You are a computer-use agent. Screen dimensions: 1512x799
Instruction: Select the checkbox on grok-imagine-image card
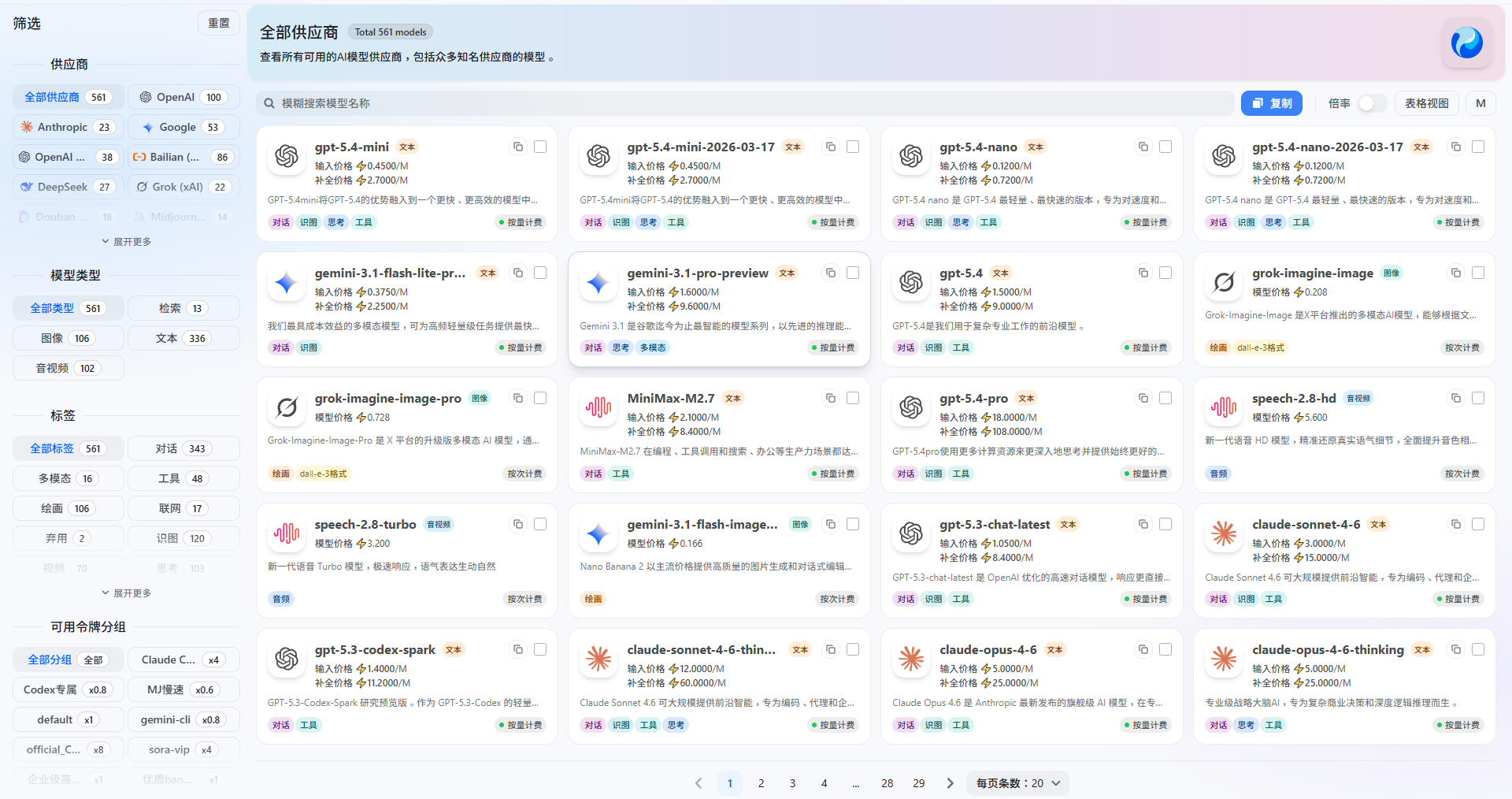tap(1477, 273)
